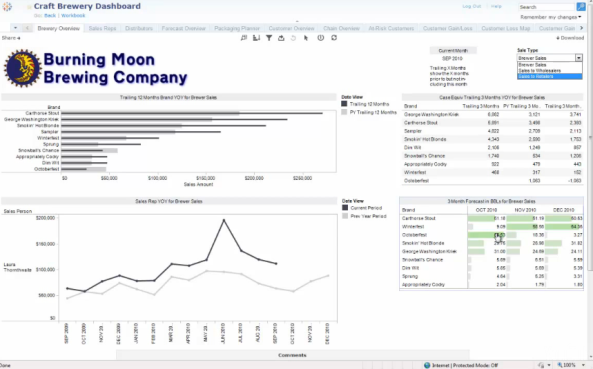This screenshot has height=369, width=593.
Task: Click the Back link
Action: [50, 16]
